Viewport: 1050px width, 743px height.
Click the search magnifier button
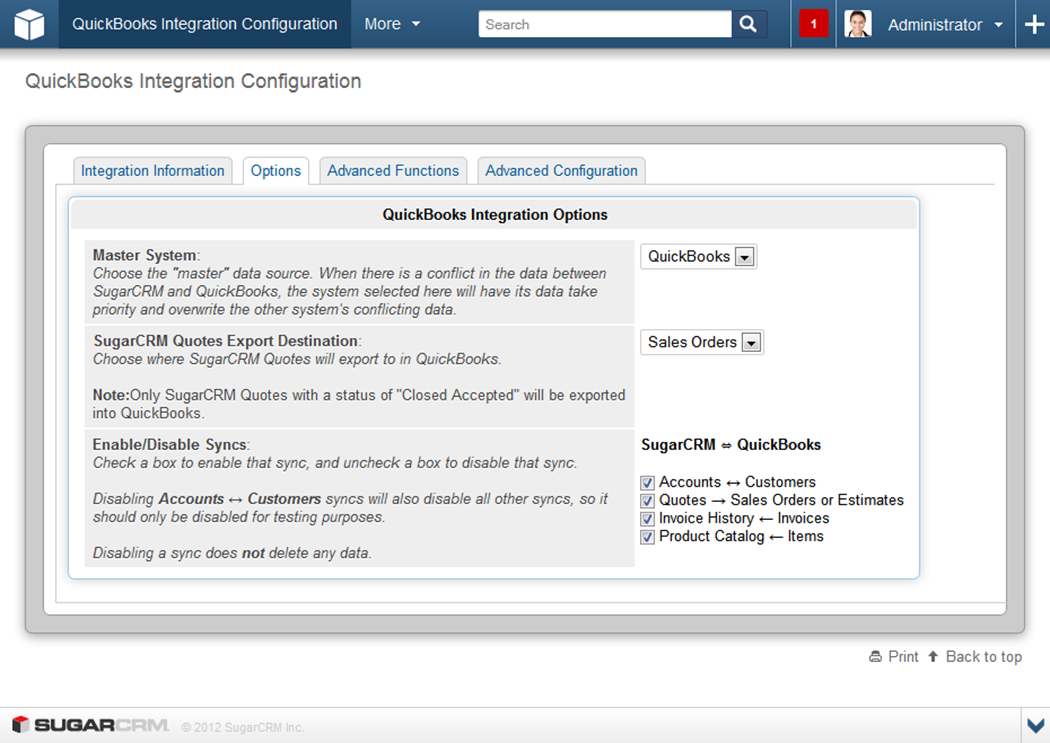(748, 24)
